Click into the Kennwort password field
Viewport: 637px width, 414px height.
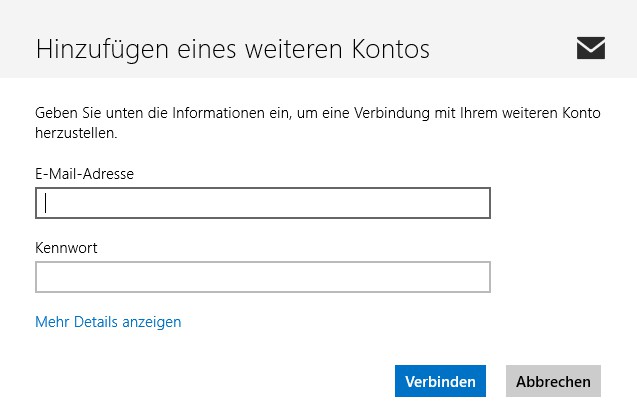click(x=262, y=277)
